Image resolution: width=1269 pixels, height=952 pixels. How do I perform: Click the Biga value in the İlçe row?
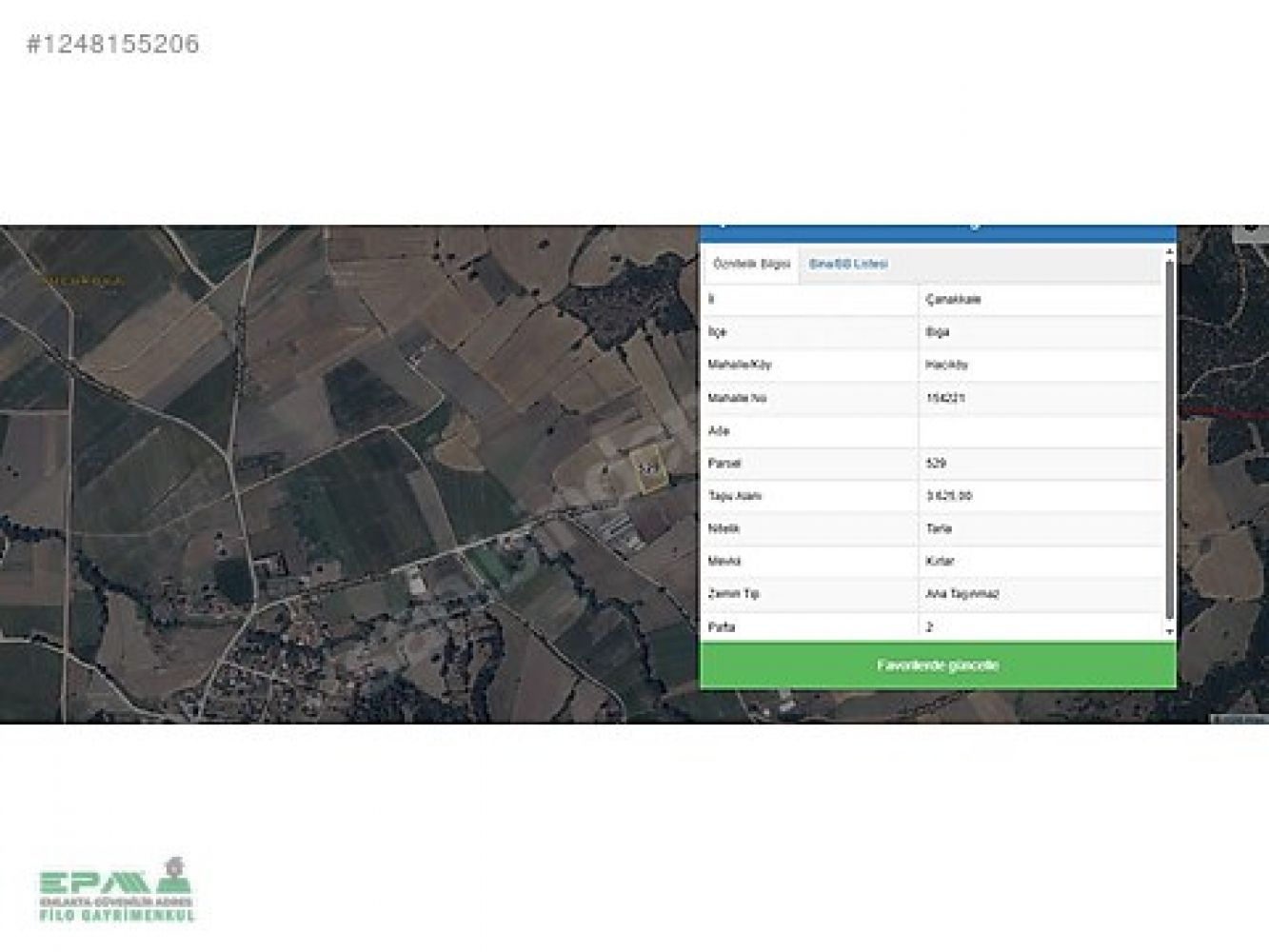937,332
